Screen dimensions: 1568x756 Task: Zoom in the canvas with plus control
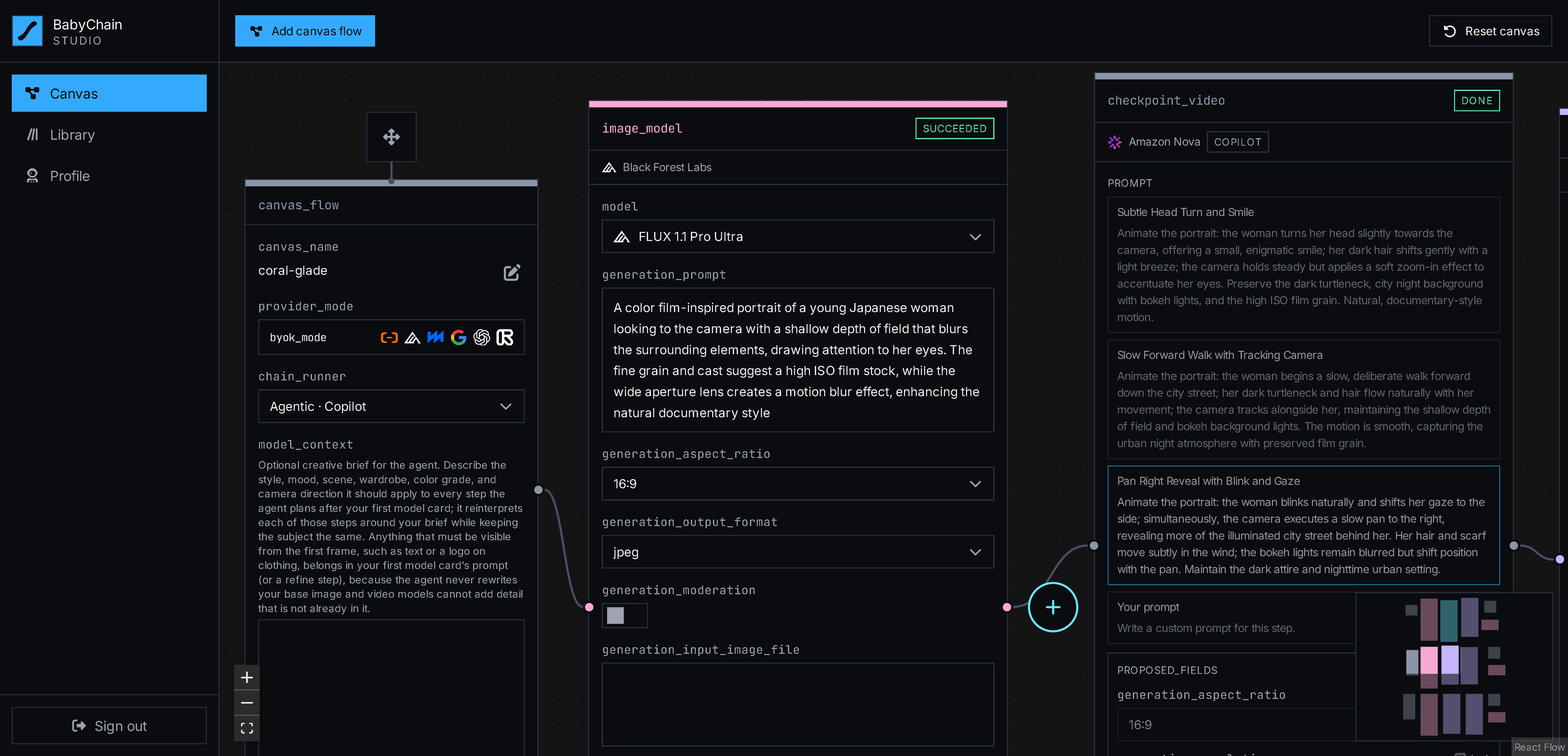[246, 677]
